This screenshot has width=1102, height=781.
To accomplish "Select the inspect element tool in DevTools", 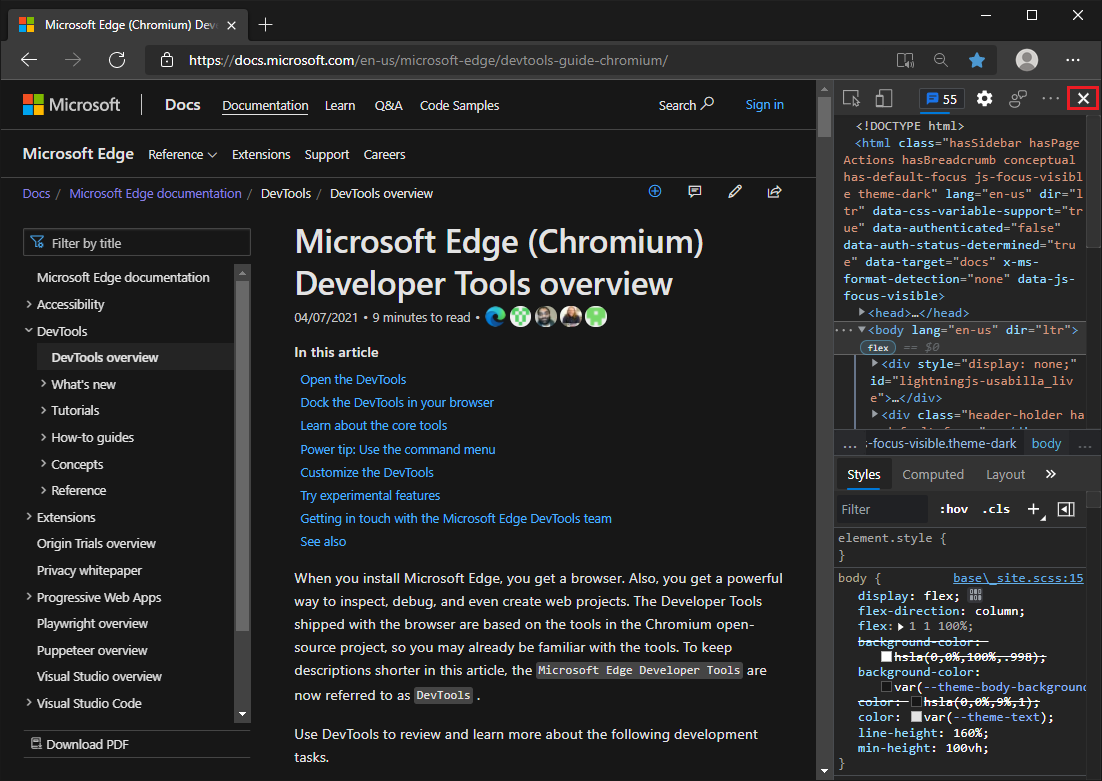I will [851, 98].
